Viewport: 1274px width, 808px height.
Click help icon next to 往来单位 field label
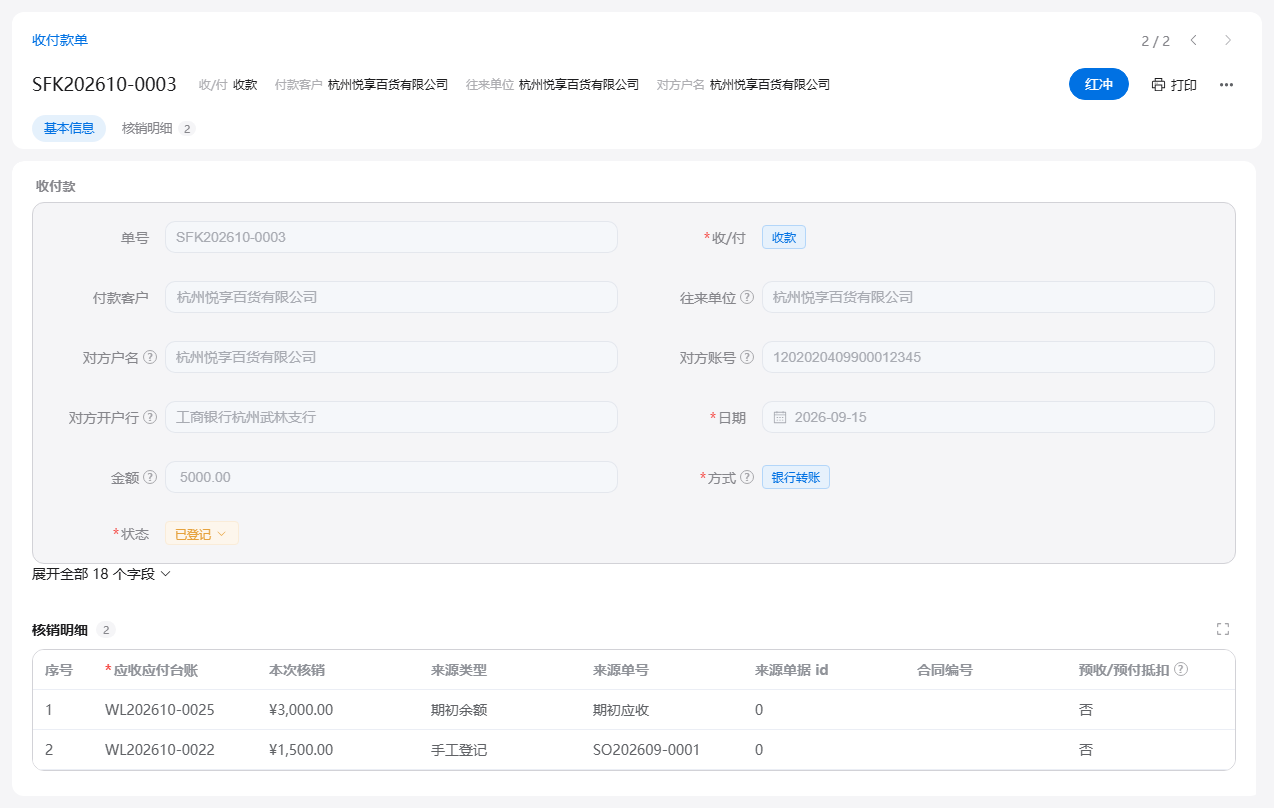click(747, 297)
